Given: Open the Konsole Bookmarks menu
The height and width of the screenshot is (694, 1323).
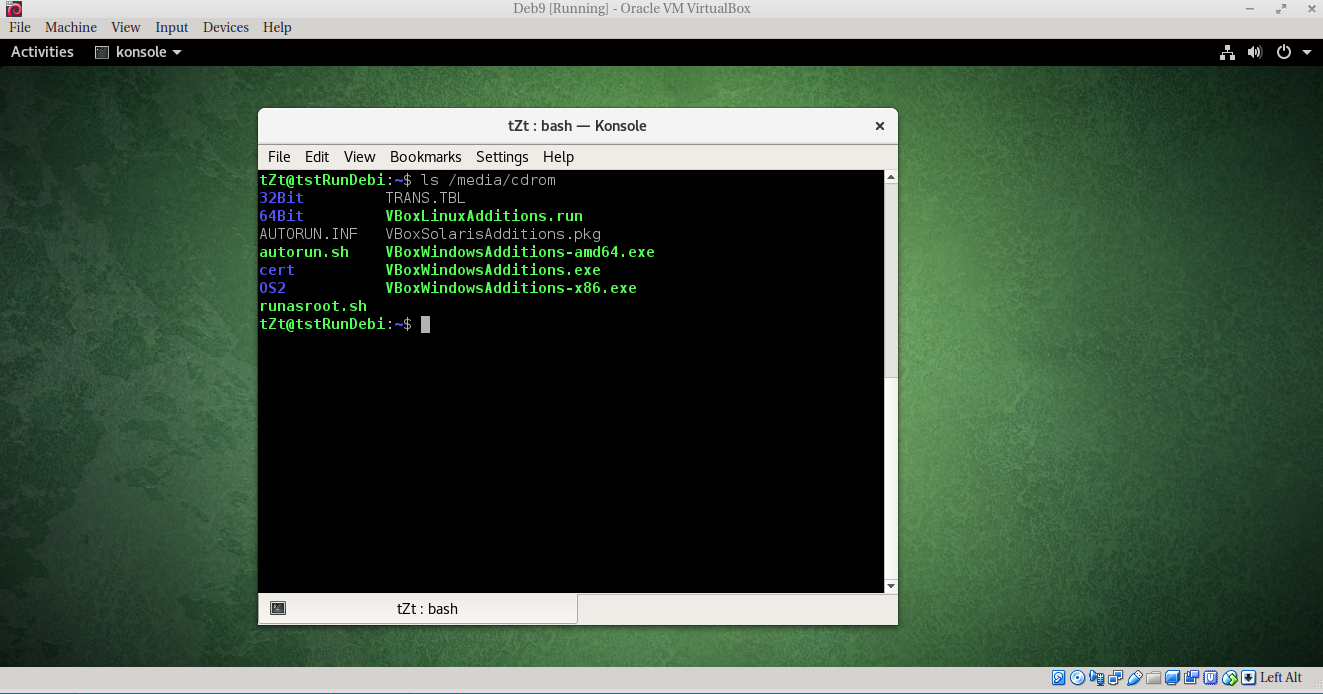Looking at the screenshot, I should tap(425, 157).
